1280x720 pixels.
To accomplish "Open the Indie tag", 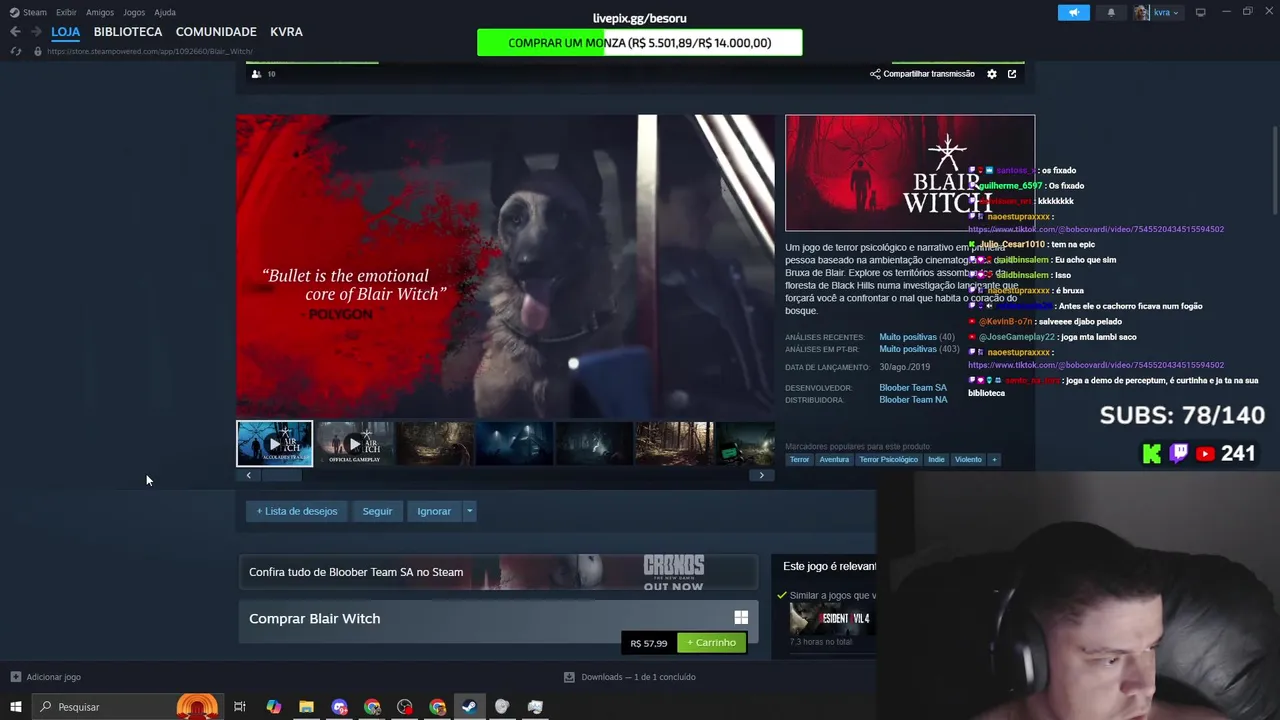I will click(936, 460).
